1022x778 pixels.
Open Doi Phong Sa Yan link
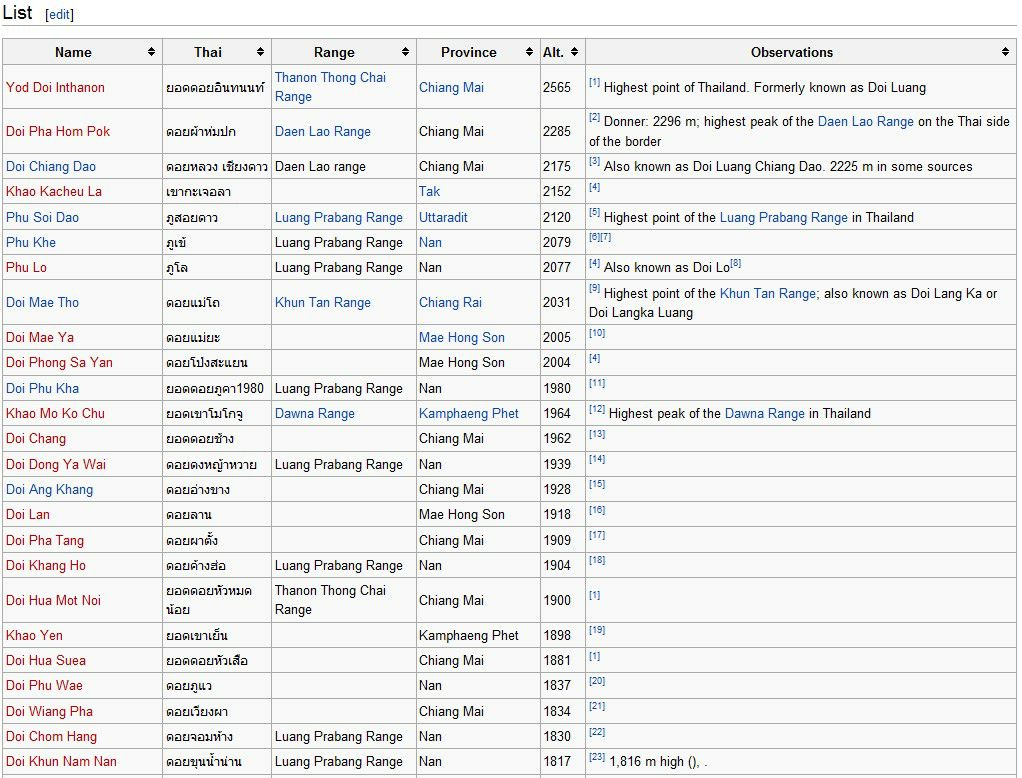coord(59,362)
